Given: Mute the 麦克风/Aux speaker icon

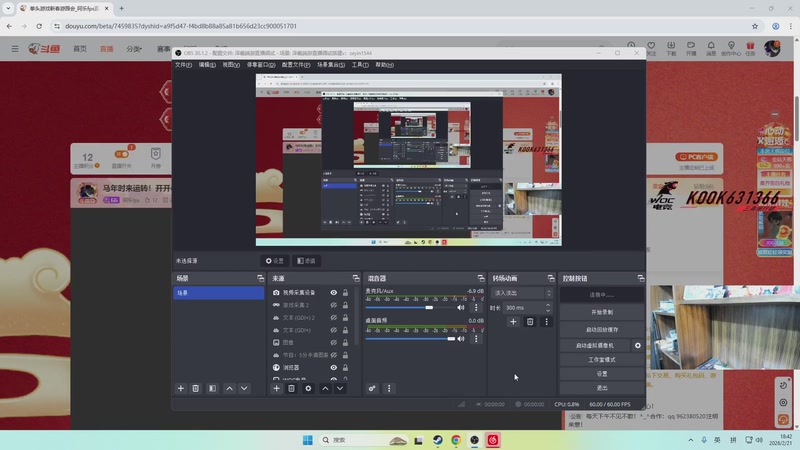Looking at the screenshot, I should point(461,308).
